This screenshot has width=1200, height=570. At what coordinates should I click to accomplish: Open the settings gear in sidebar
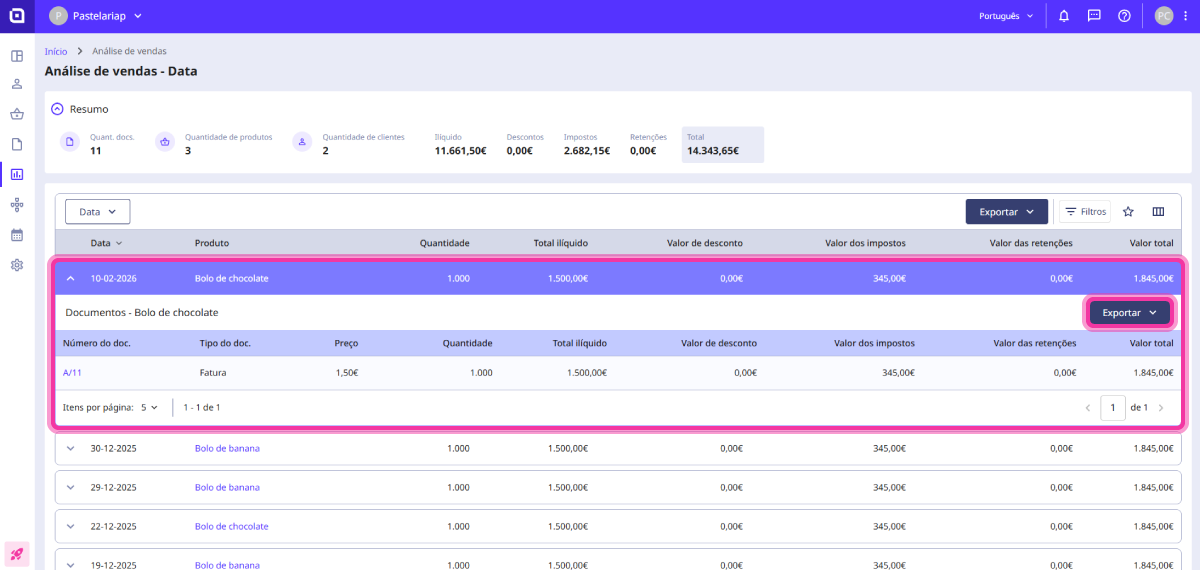click(x=17, y=265)
